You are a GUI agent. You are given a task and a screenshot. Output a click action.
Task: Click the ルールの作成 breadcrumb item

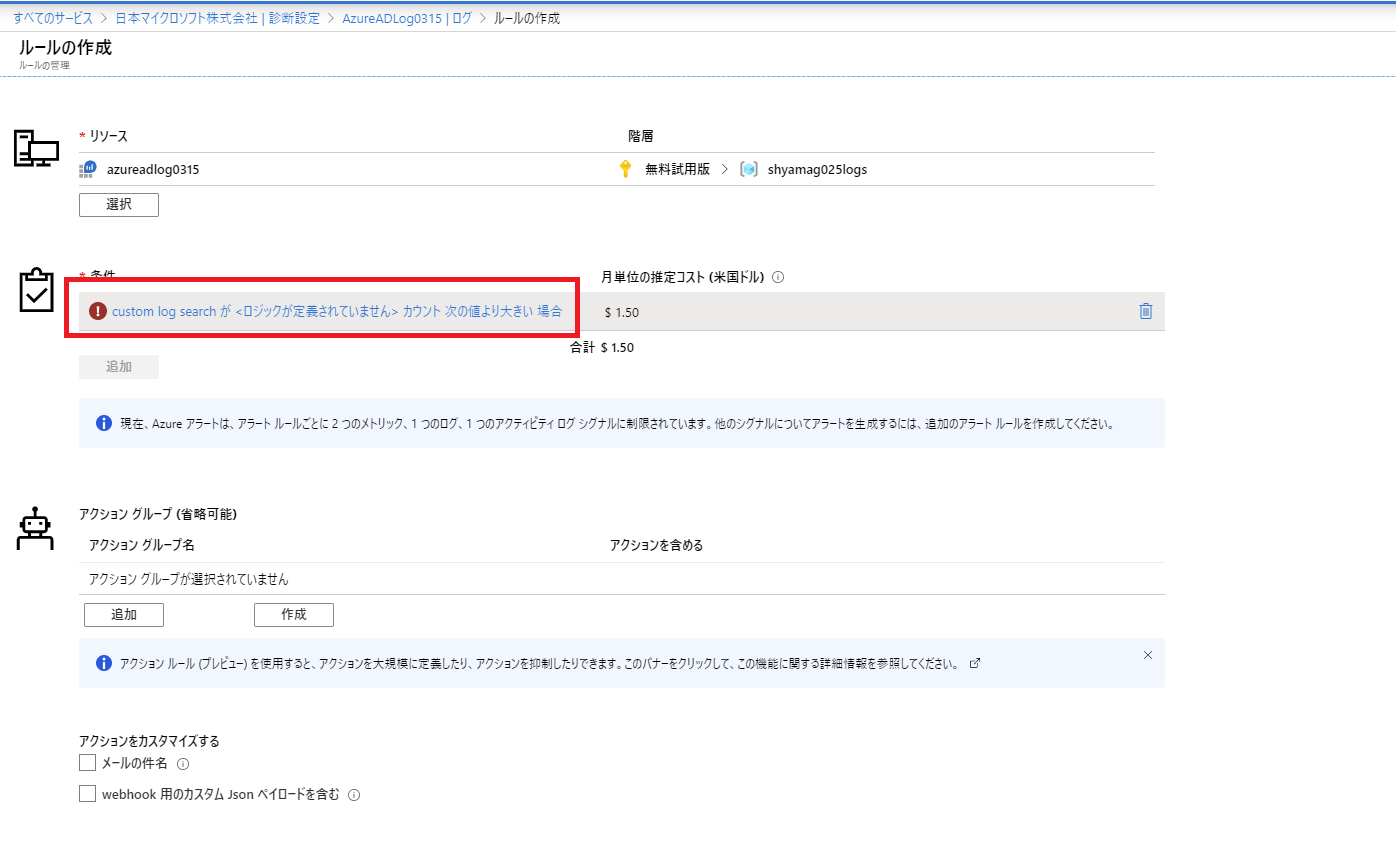point(527,18)
